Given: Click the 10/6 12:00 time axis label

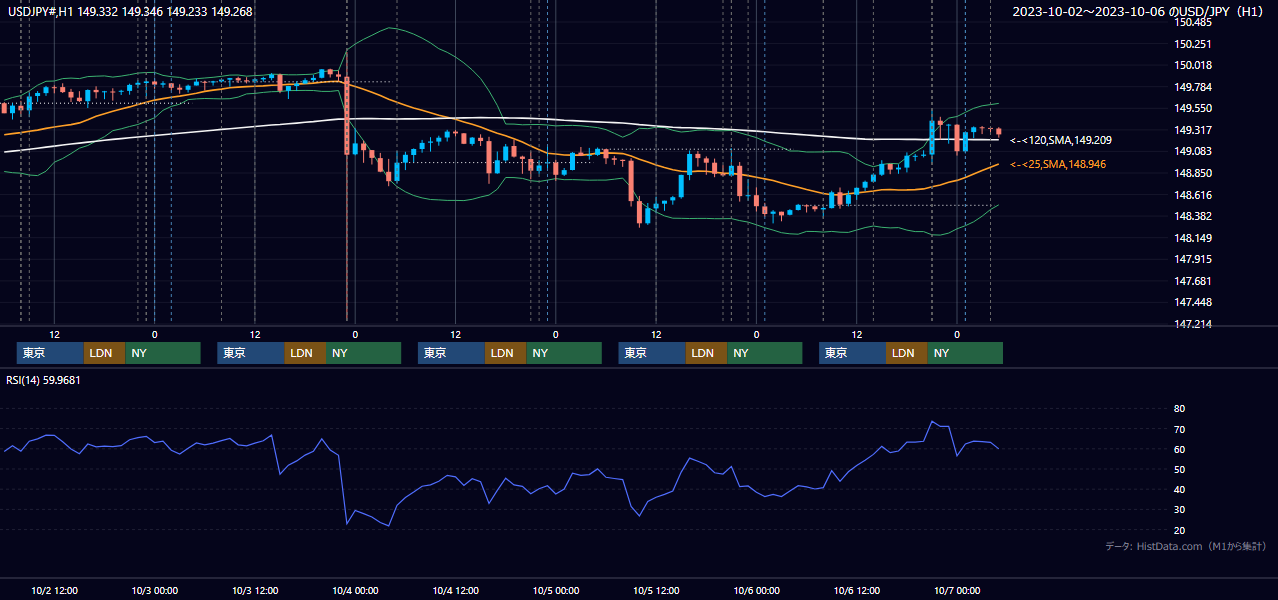Looking at the screenshot, I should [x=857, y=590].
